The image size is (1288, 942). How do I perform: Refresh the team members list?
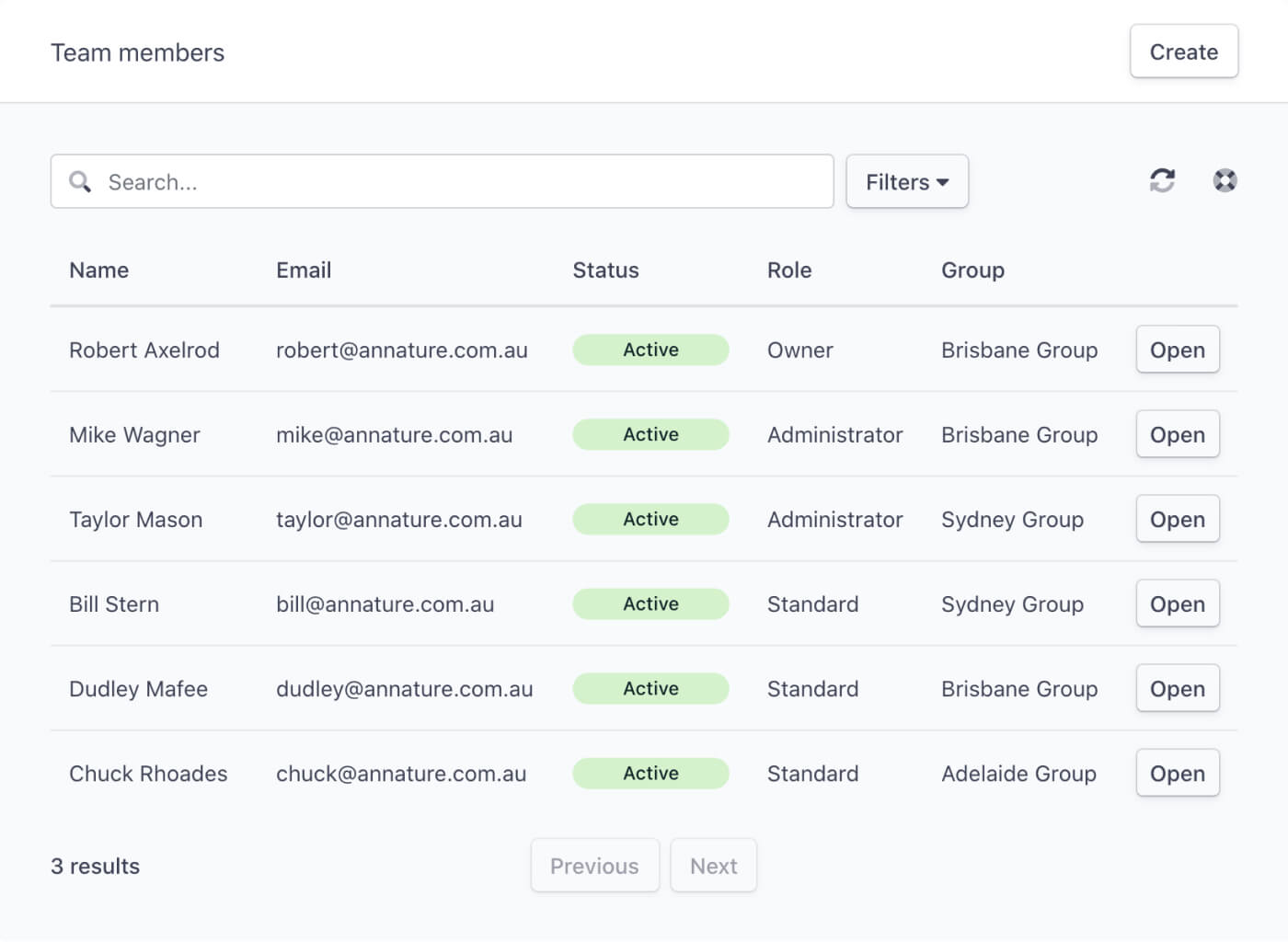(x=1161, y=180)
